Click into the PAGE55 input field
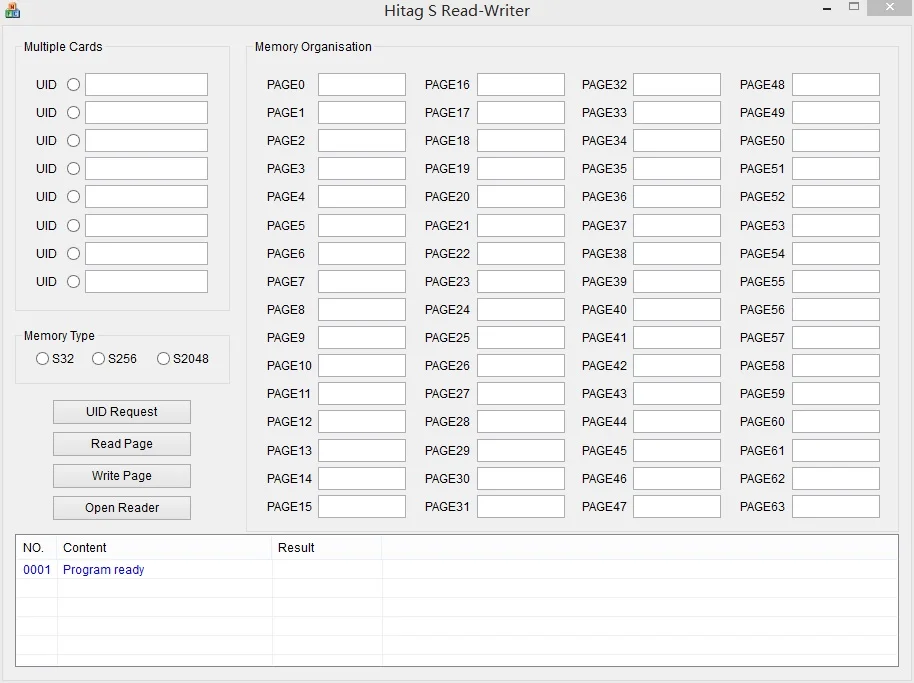 pos(836,281)
